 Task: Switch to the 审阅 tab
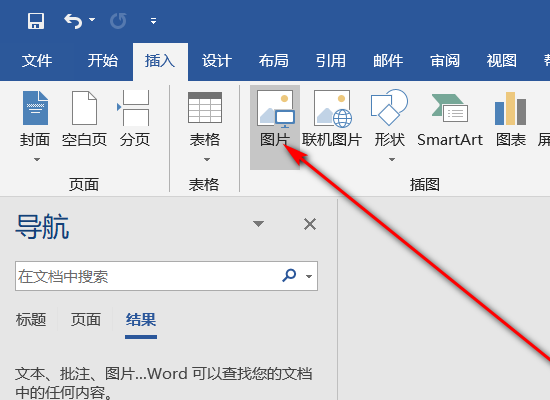click(x=445, y=61)
